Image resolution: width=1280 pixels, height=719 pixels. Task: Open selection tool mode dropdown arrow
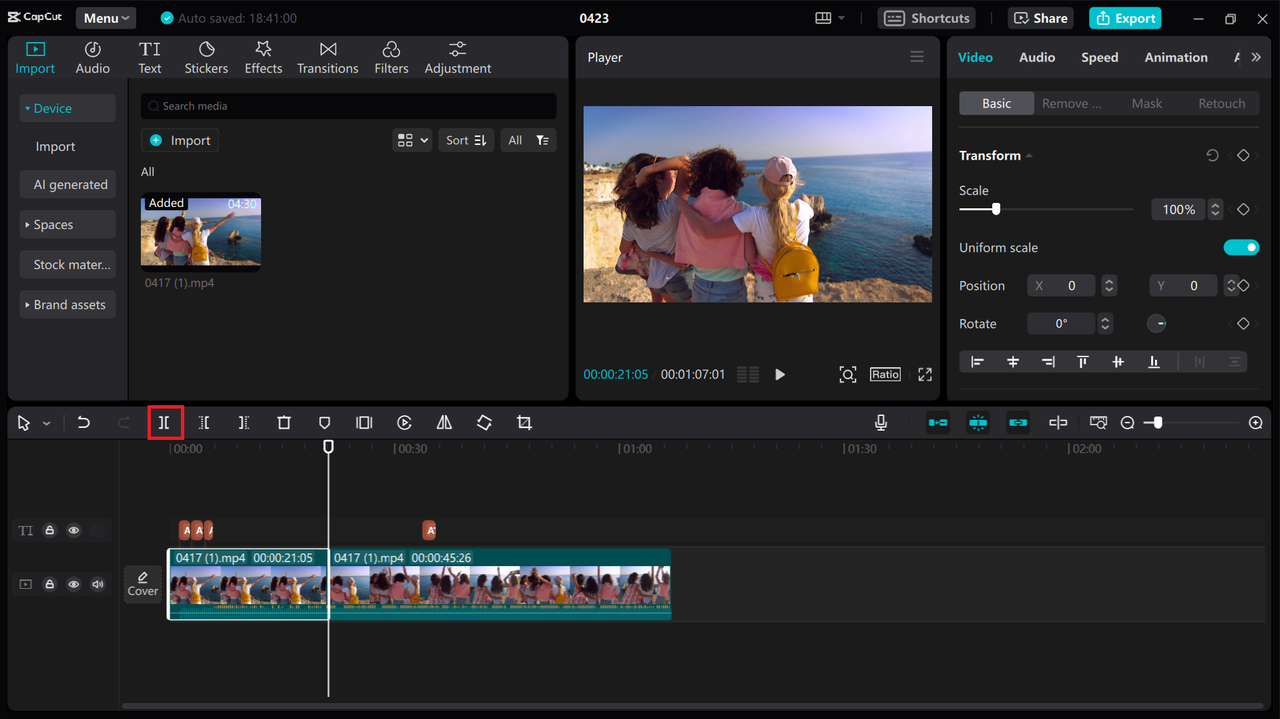pos(46,424)
